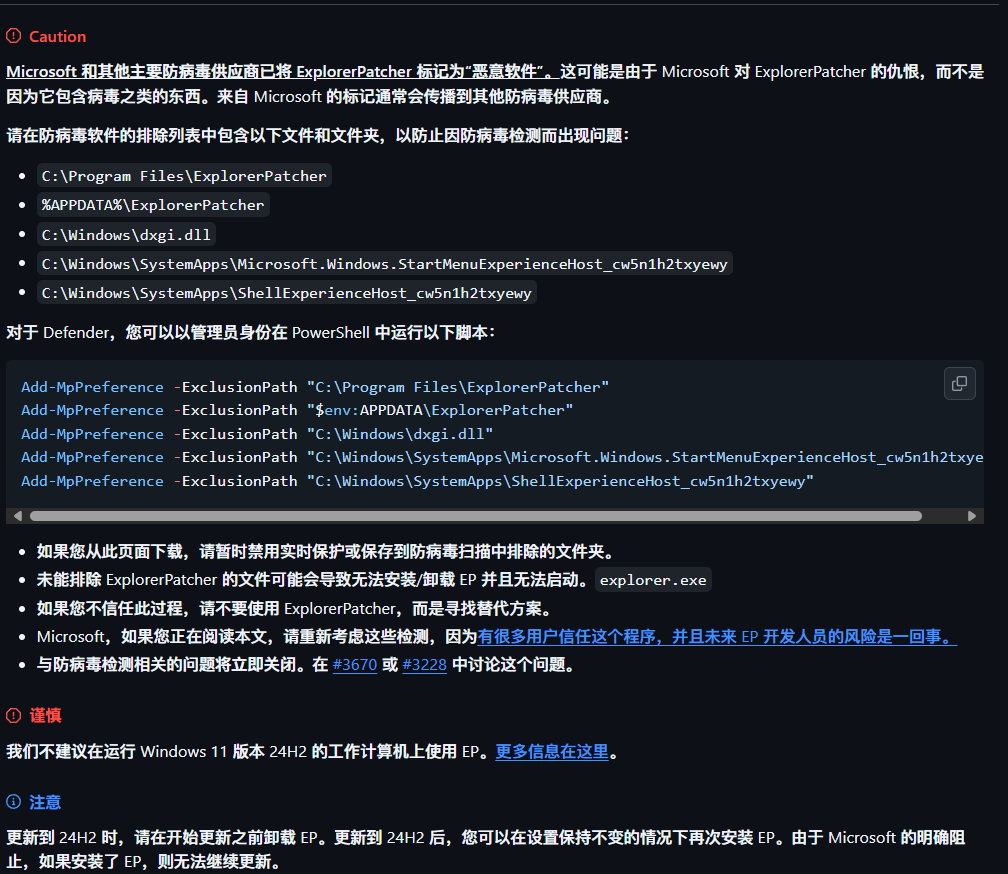
Task: Click the %APPDATA%\ExplorerPatcher code span
Action: 152,204
